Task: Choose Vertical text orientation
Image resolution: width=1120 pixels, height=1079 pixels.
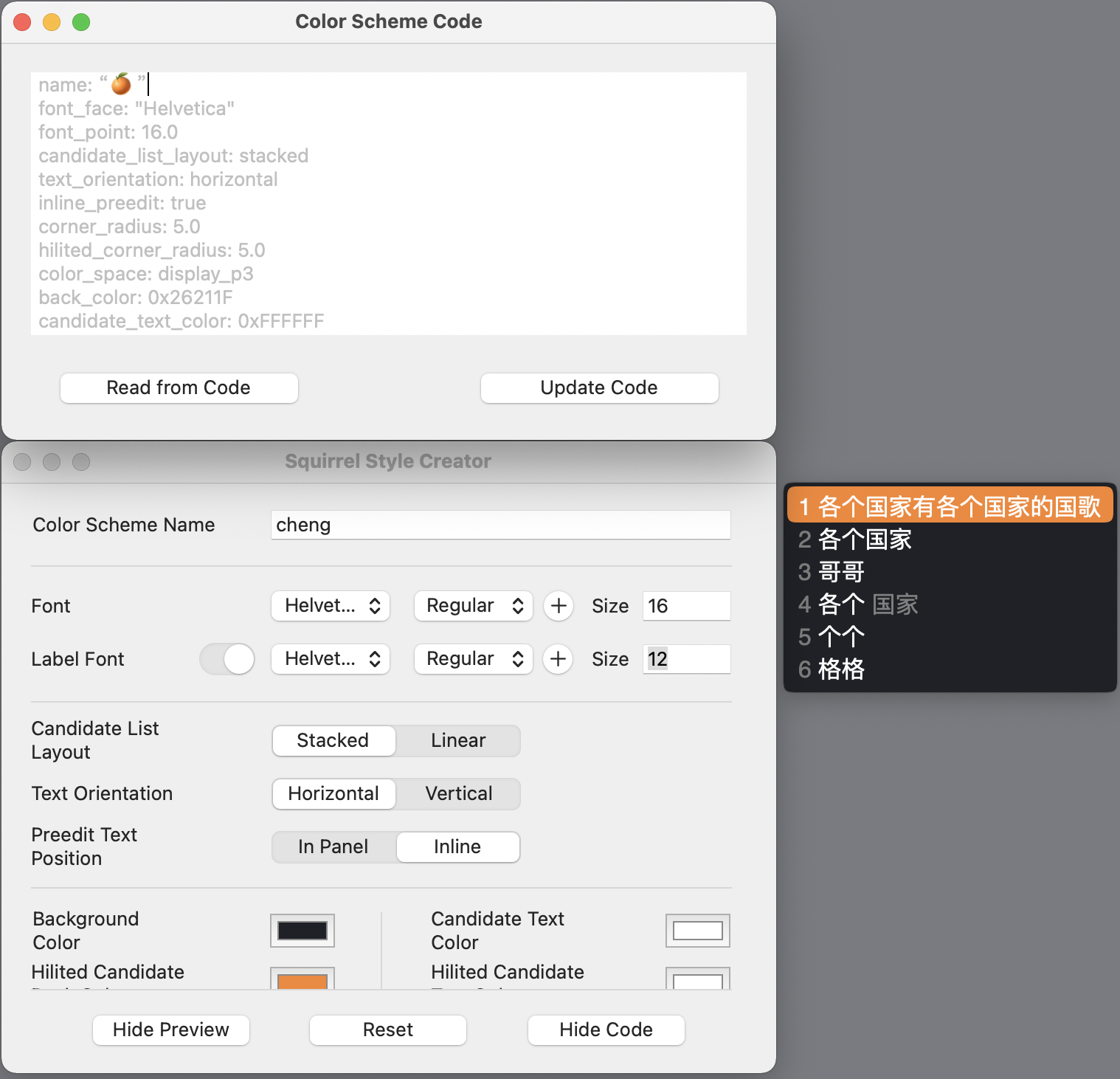Action: [x=458, y=793]
